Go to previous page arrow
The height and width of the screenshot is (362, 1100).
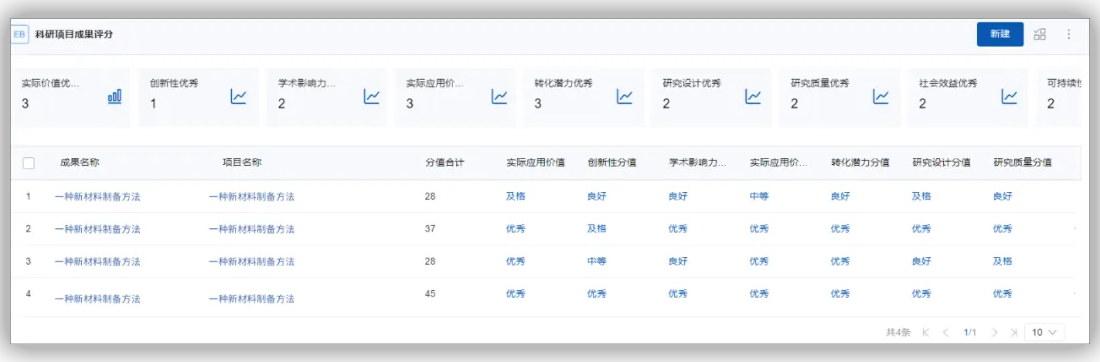[945, 333]
